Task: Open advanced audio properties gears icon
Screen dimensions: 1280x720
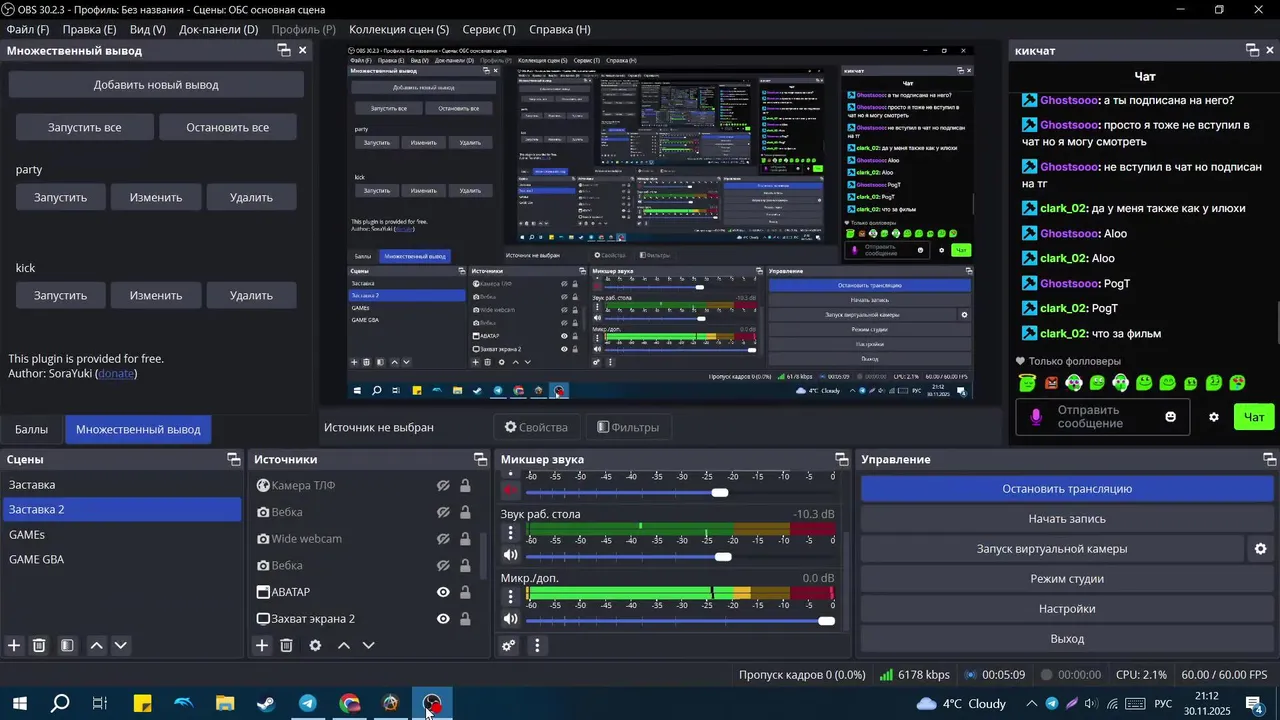Action: pyautogui.click(x=509, y=646)
